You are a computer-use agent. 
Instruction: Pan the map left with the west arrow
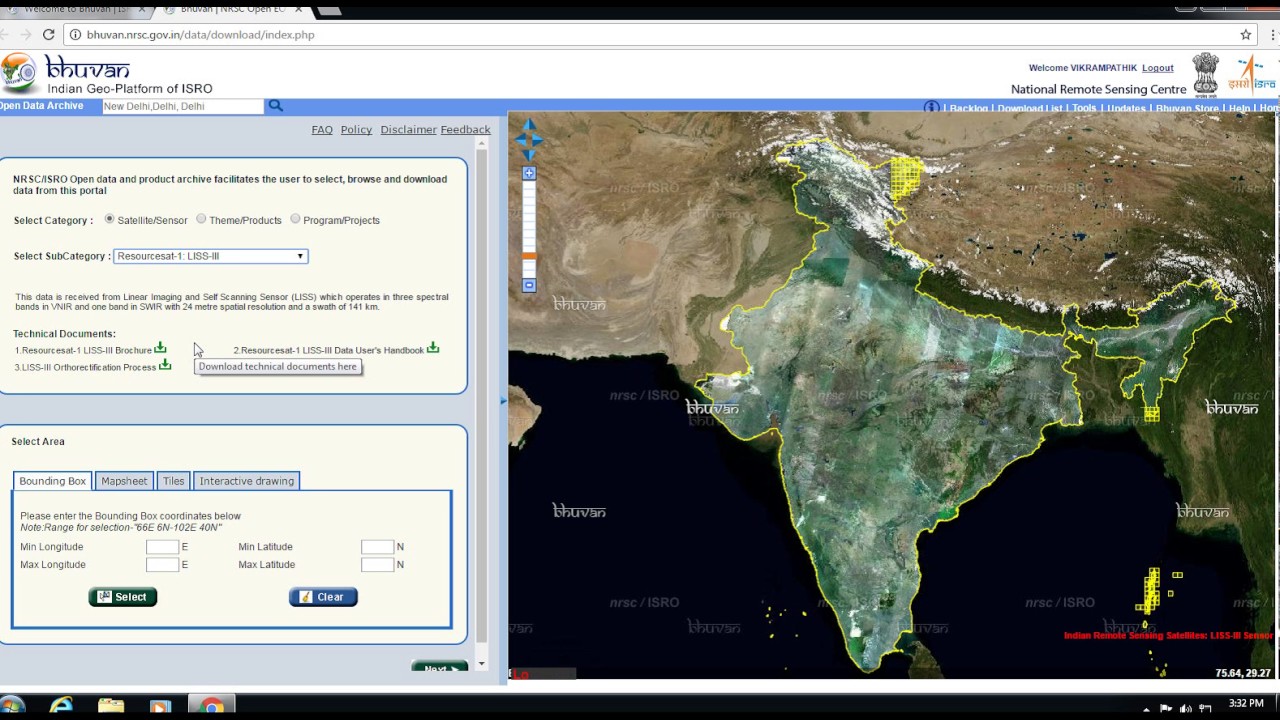point(519,140)
